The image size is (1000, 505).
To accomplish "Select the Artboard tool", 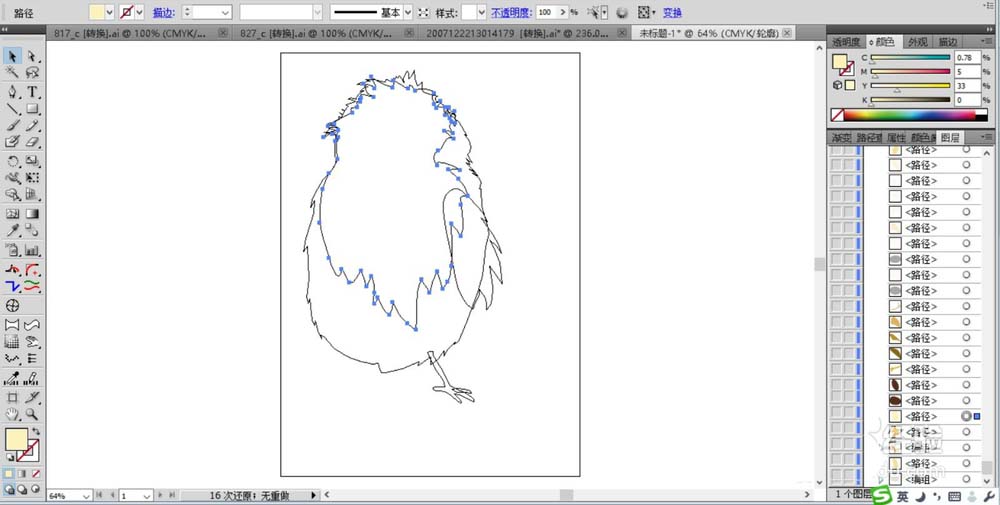I will pos(12,398).
